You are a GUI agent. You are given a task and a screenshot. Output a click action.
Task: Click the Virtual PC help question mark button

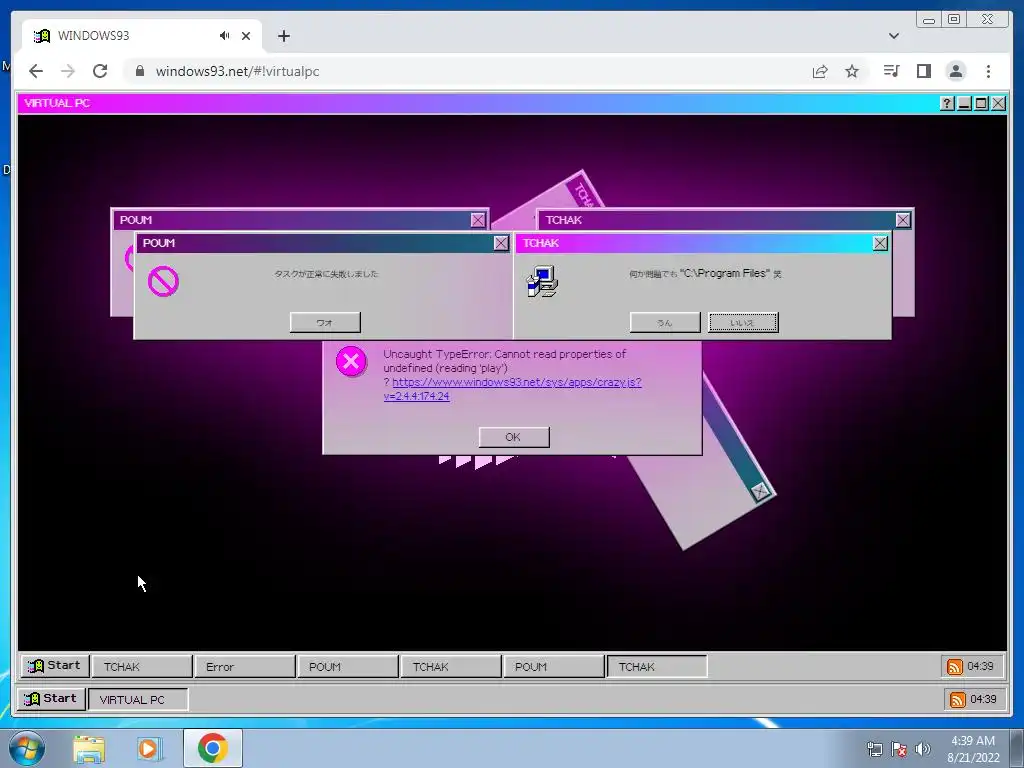(x=947, y=103)
